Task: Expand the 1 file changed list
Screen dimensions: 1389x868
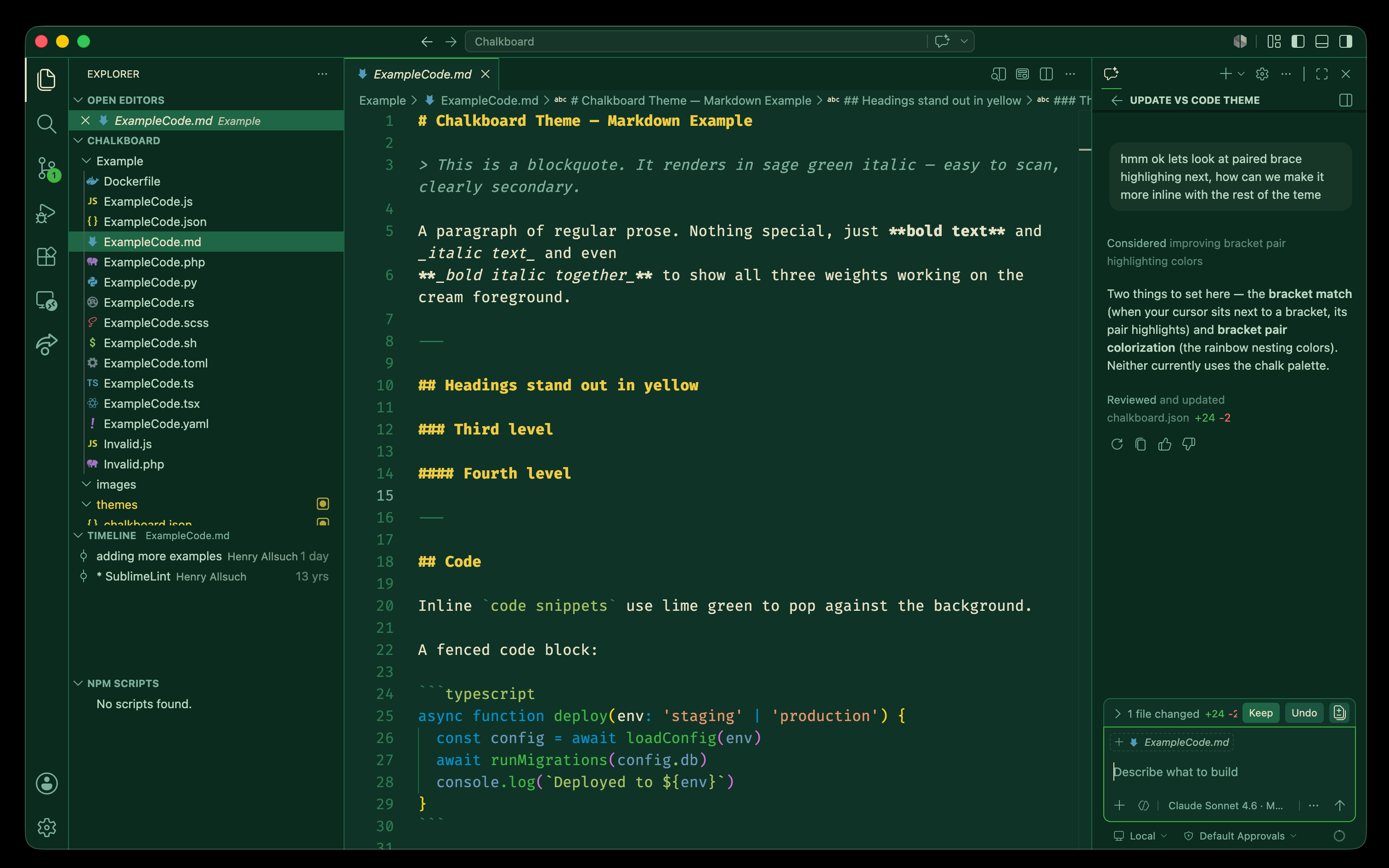Action: tap(1118, 714)
